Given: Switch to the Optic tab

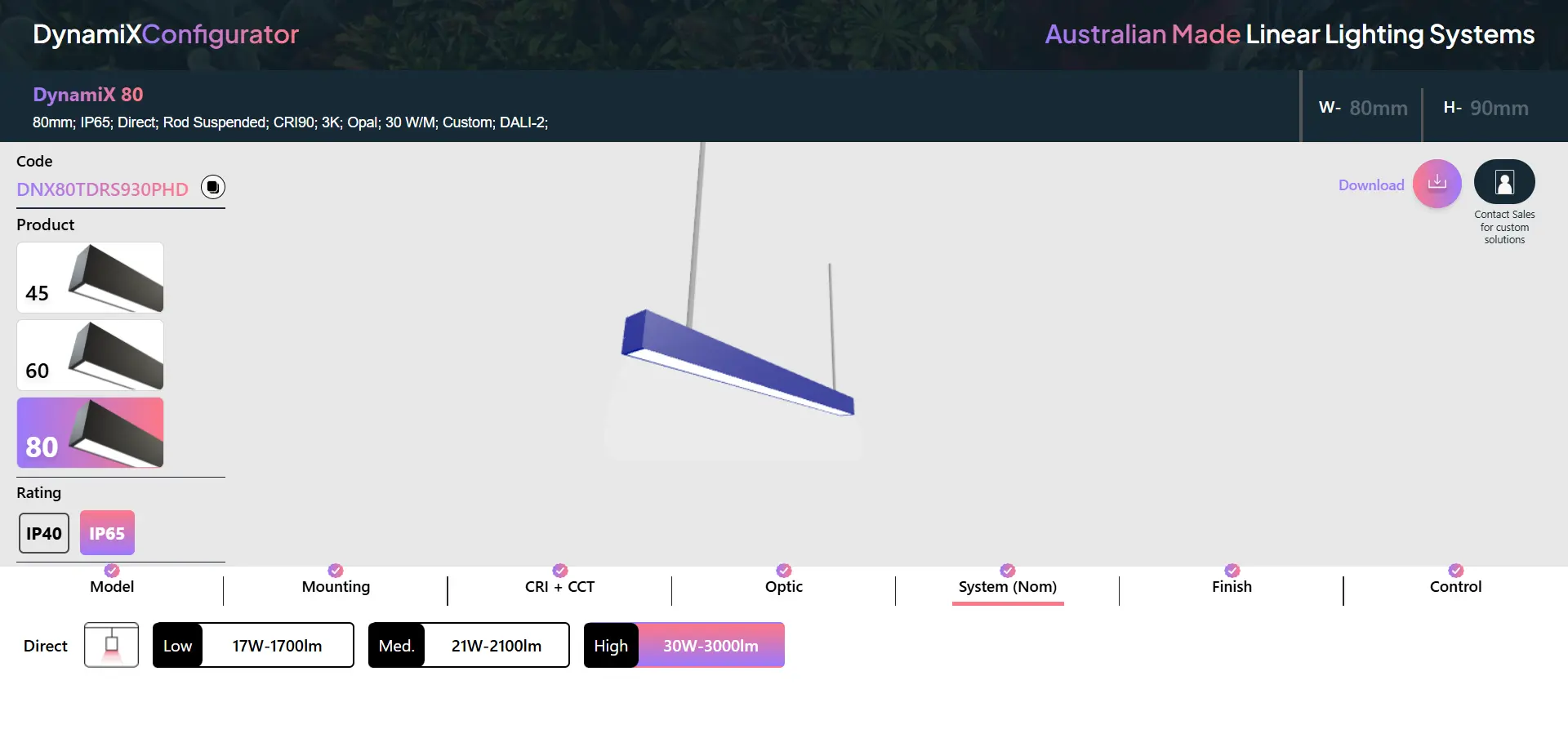Looking at the screenshot, I should (x=784, y=586).
